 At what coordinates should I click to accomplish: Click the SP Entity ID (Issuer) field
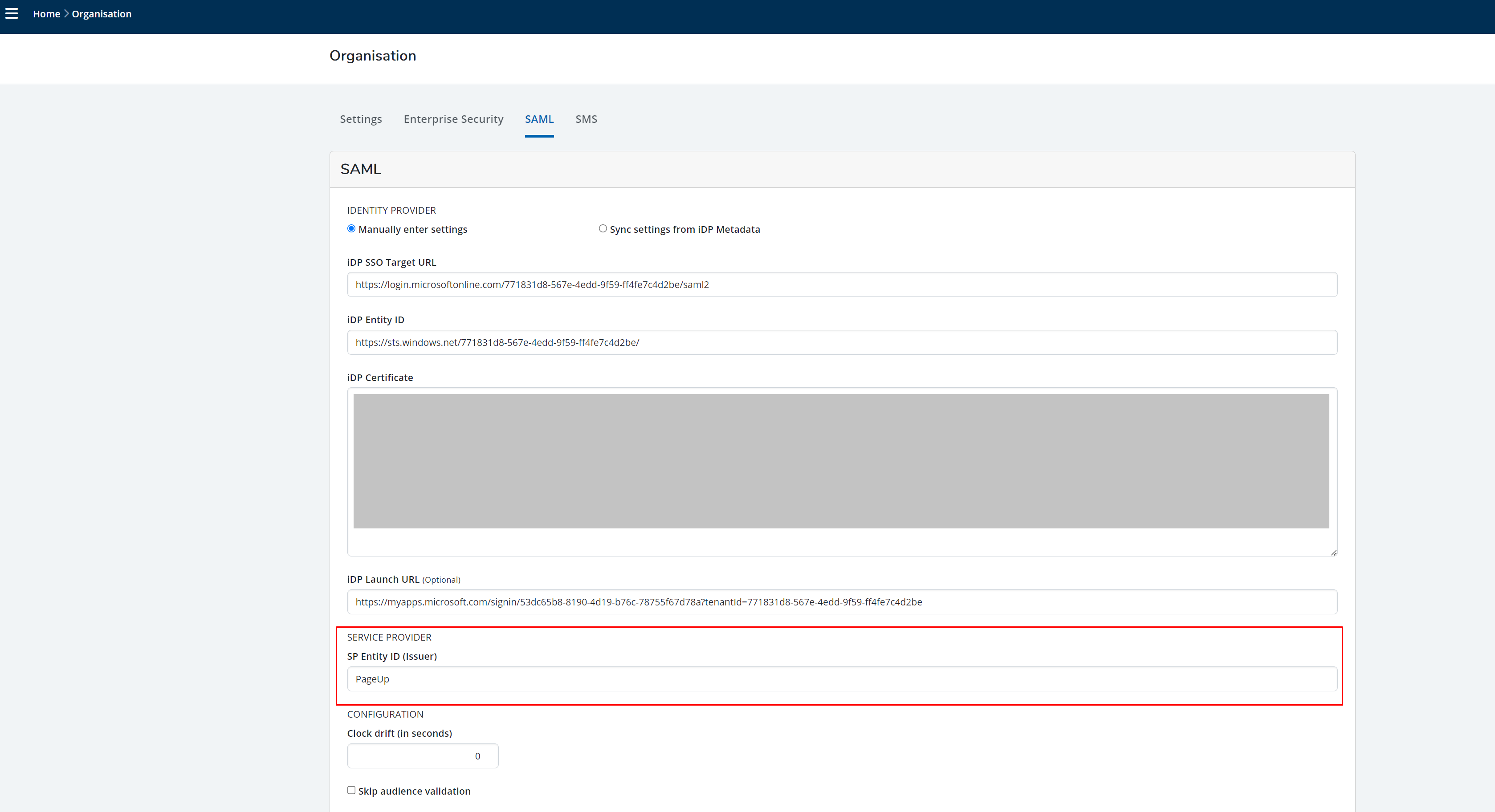pos(842,679)
